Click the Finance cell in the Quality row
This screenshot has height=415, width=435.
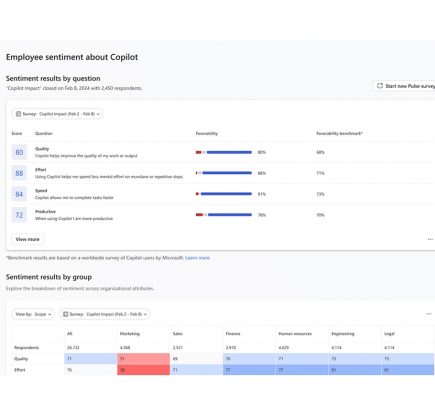click(249, 359)
